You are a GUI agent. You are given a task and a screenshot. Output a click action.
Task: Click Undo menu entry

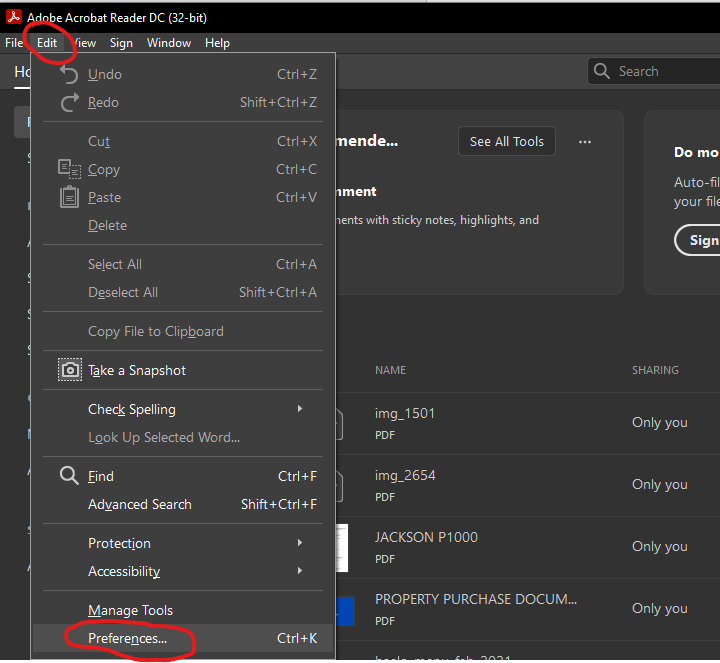pos(183,74)
